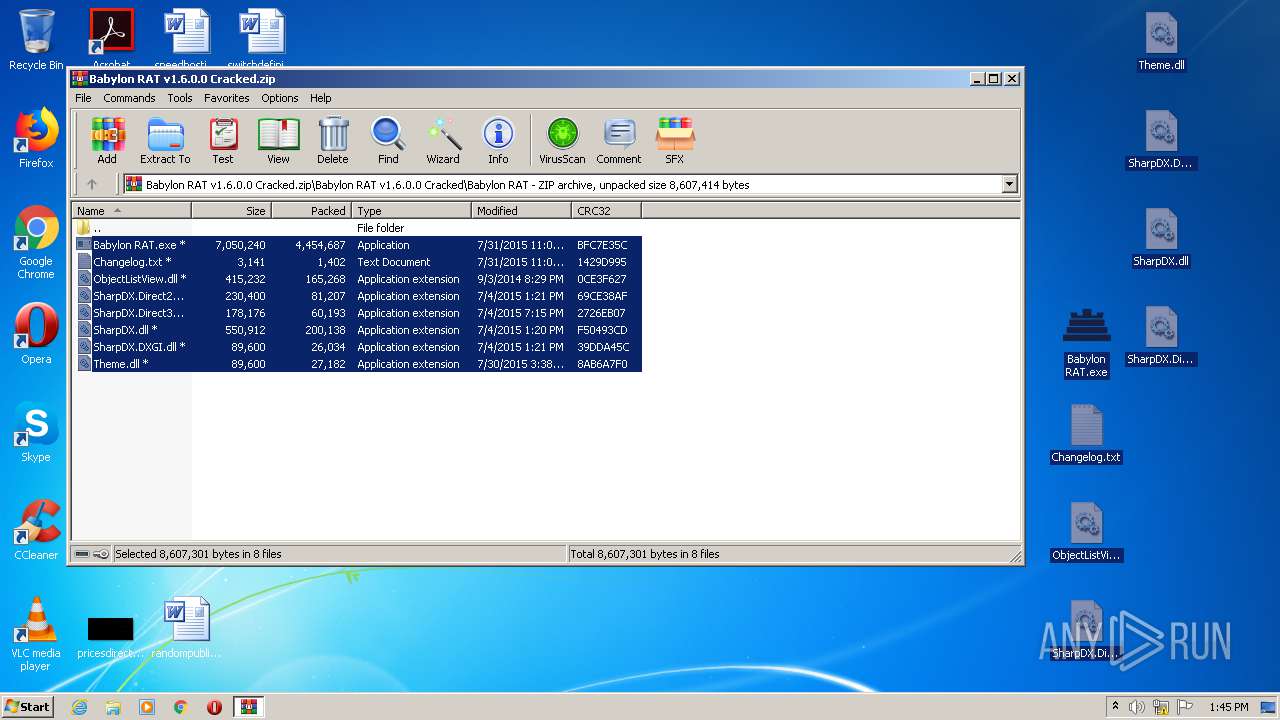Image resolution: width=1280 pixels, height=720 pixels.
Task: Expand the archive path dropdown
Action: pos(1009,184)
